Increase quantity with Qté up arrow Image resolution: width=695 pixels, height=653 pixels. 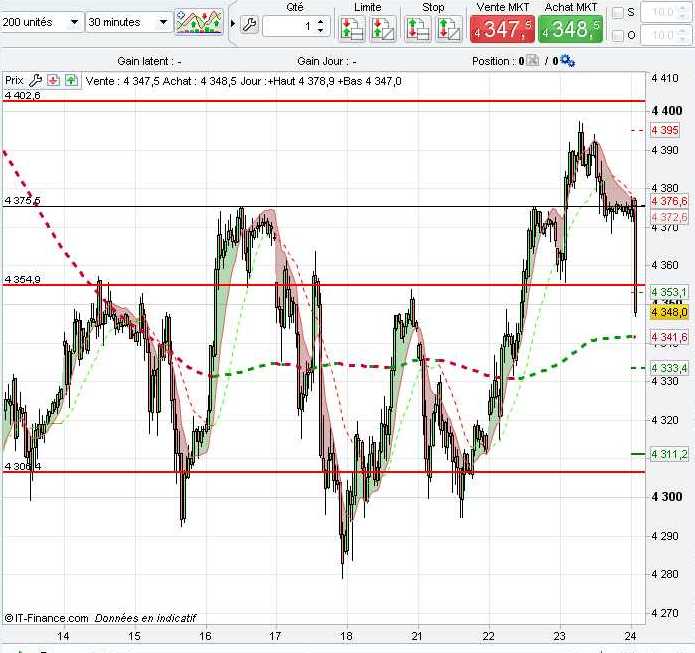tap(321, 20)
